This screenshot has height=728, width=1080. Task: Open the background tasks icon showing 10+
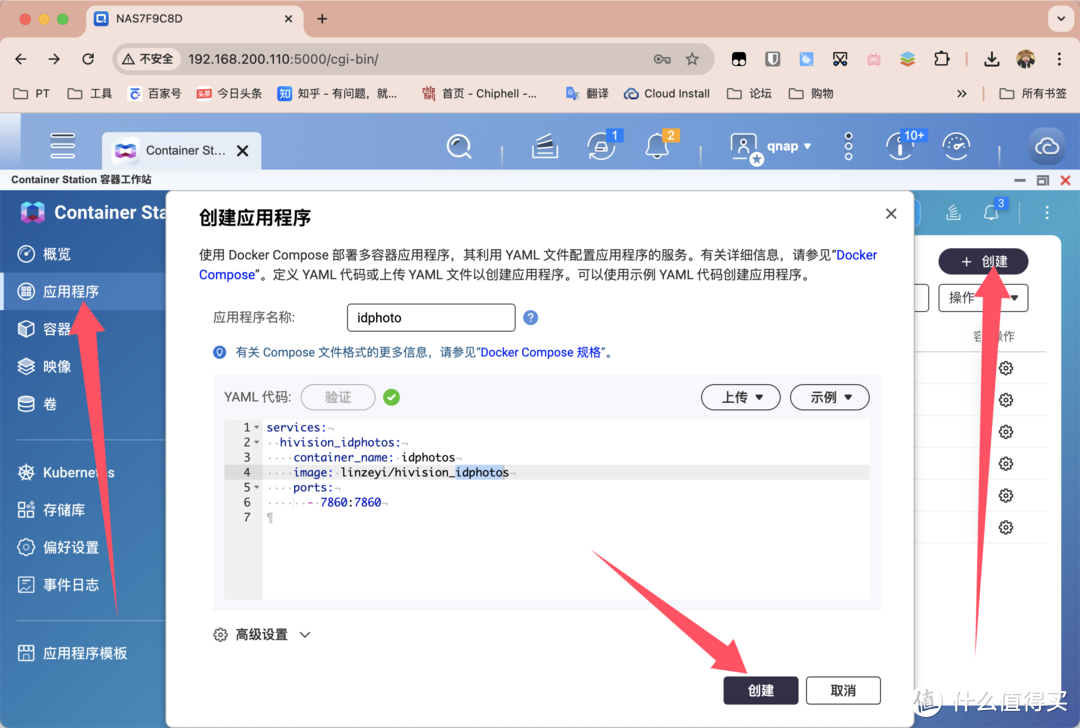click(900, 146)
